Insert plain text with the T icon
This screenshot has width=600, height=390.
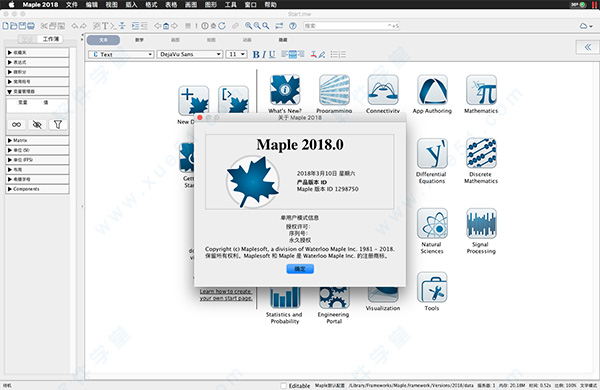(105, 26)
